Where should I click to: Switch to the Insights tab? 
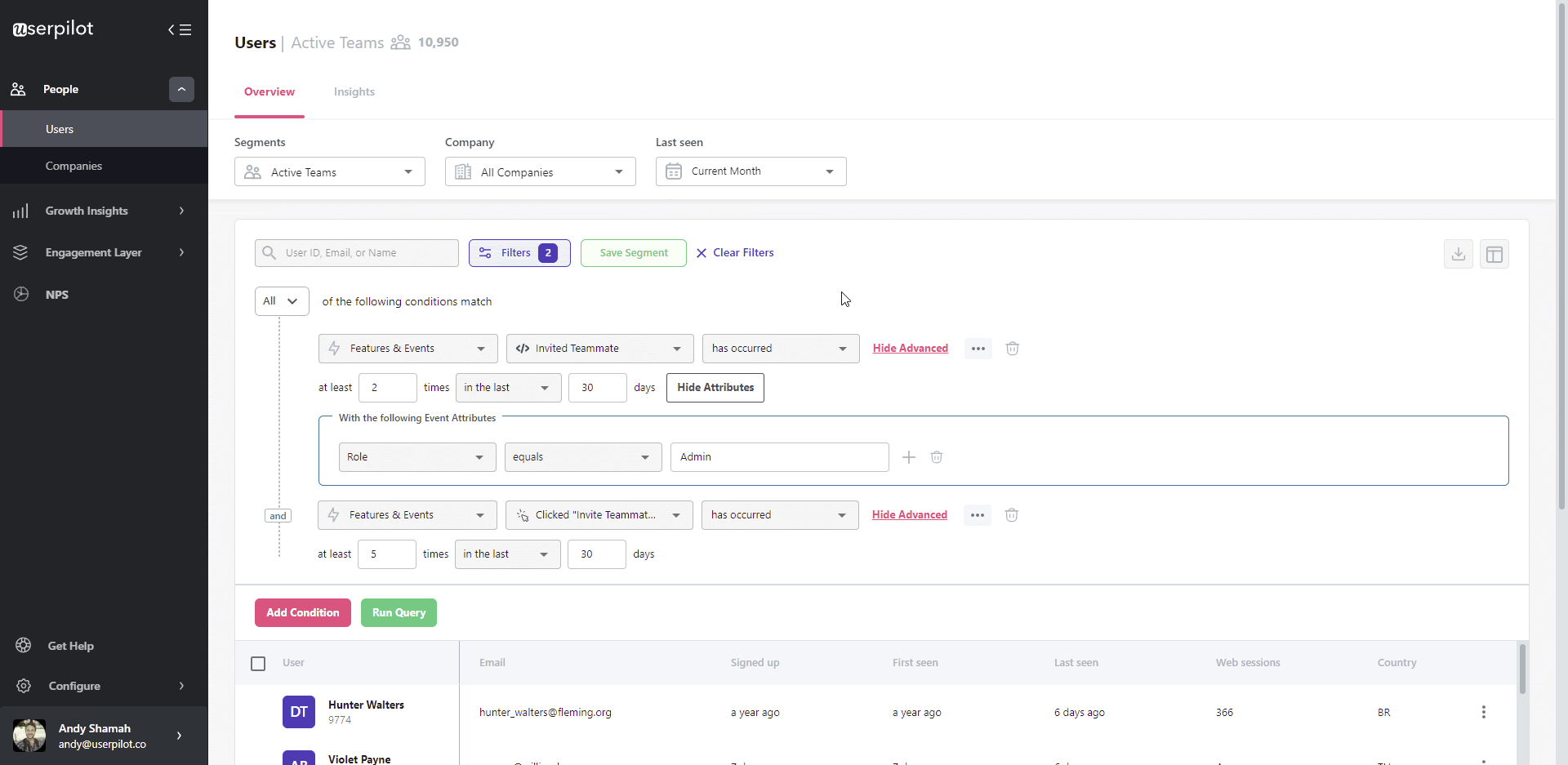click(354, 91)
